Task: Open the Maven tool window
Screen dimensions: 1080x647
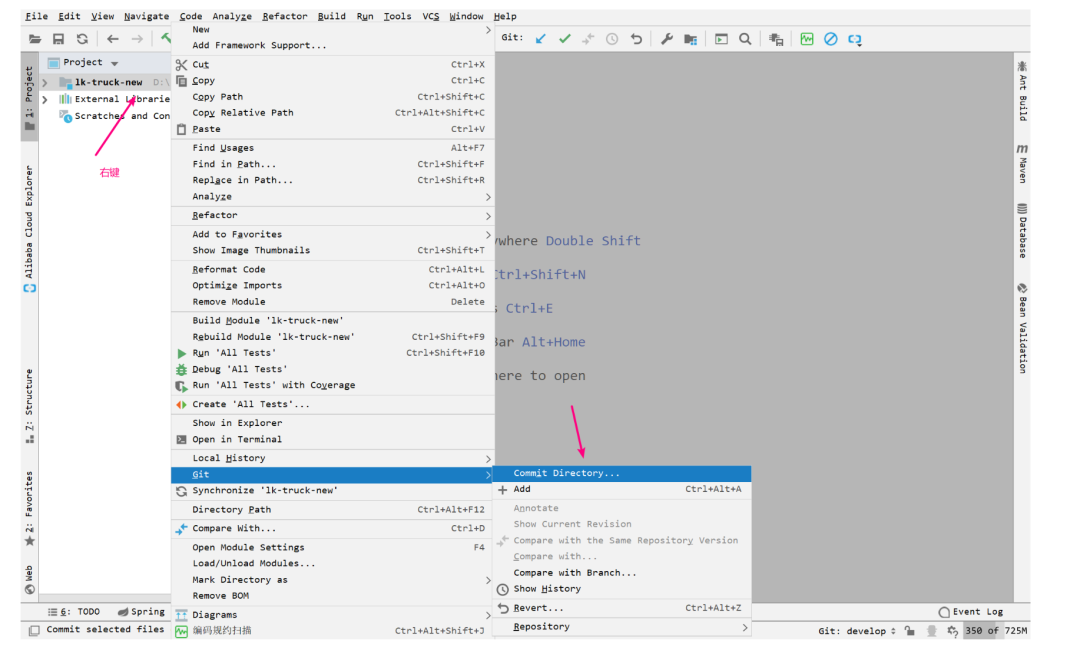Action: tap(1022, 163)
